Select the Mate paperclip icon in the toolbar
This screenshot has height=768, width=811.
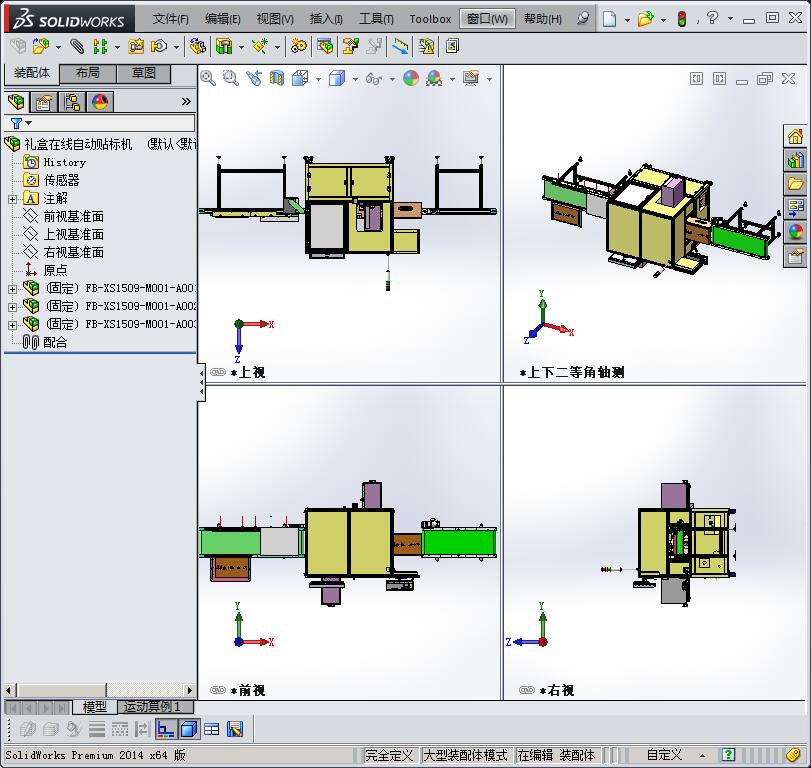(76, 46)
